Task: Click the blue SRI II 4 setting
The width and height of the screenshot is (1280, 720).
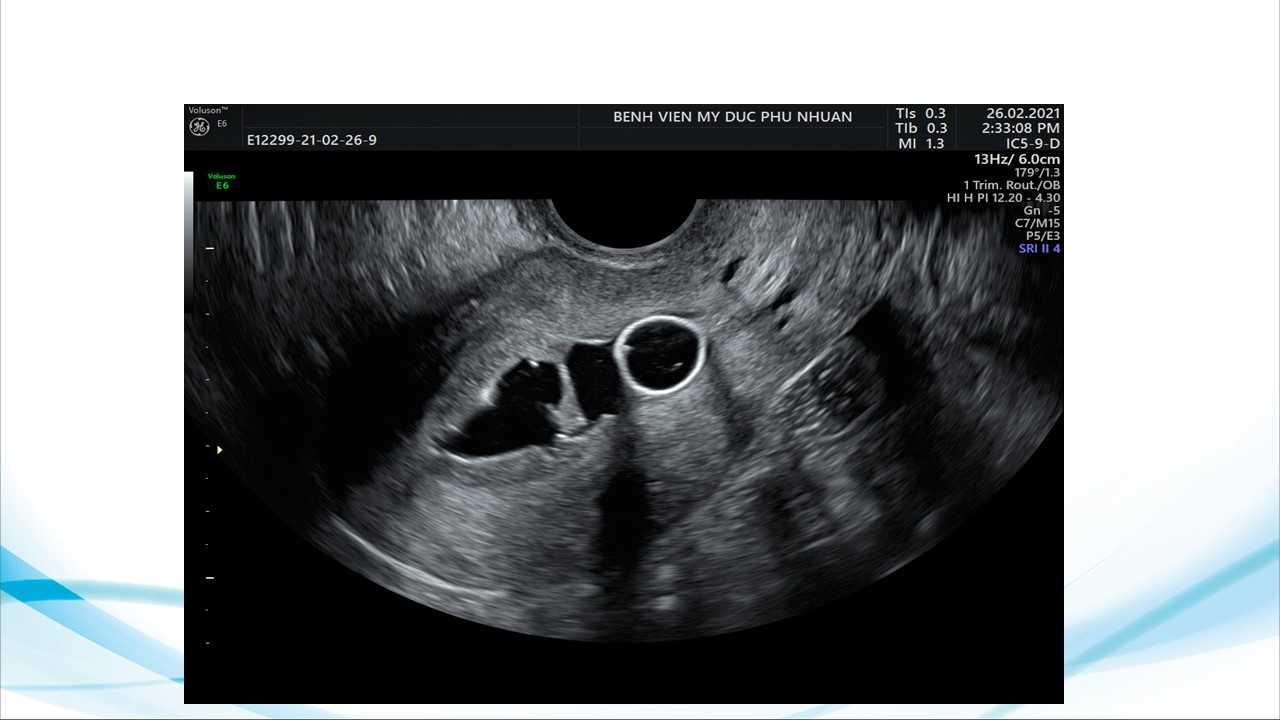Action: 1039,249
